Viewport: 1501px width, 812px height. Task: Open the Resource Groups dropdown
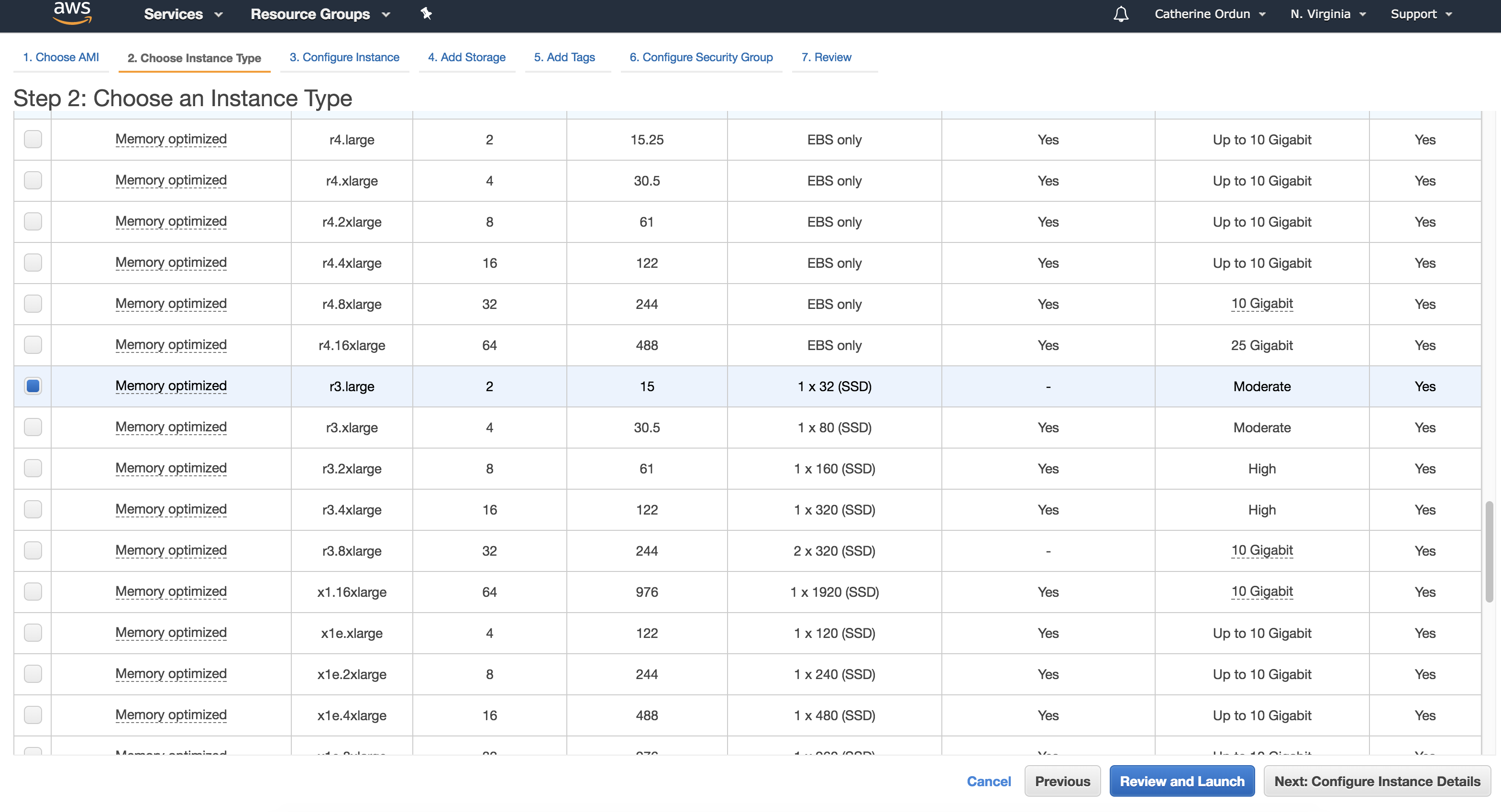[320, 14]
